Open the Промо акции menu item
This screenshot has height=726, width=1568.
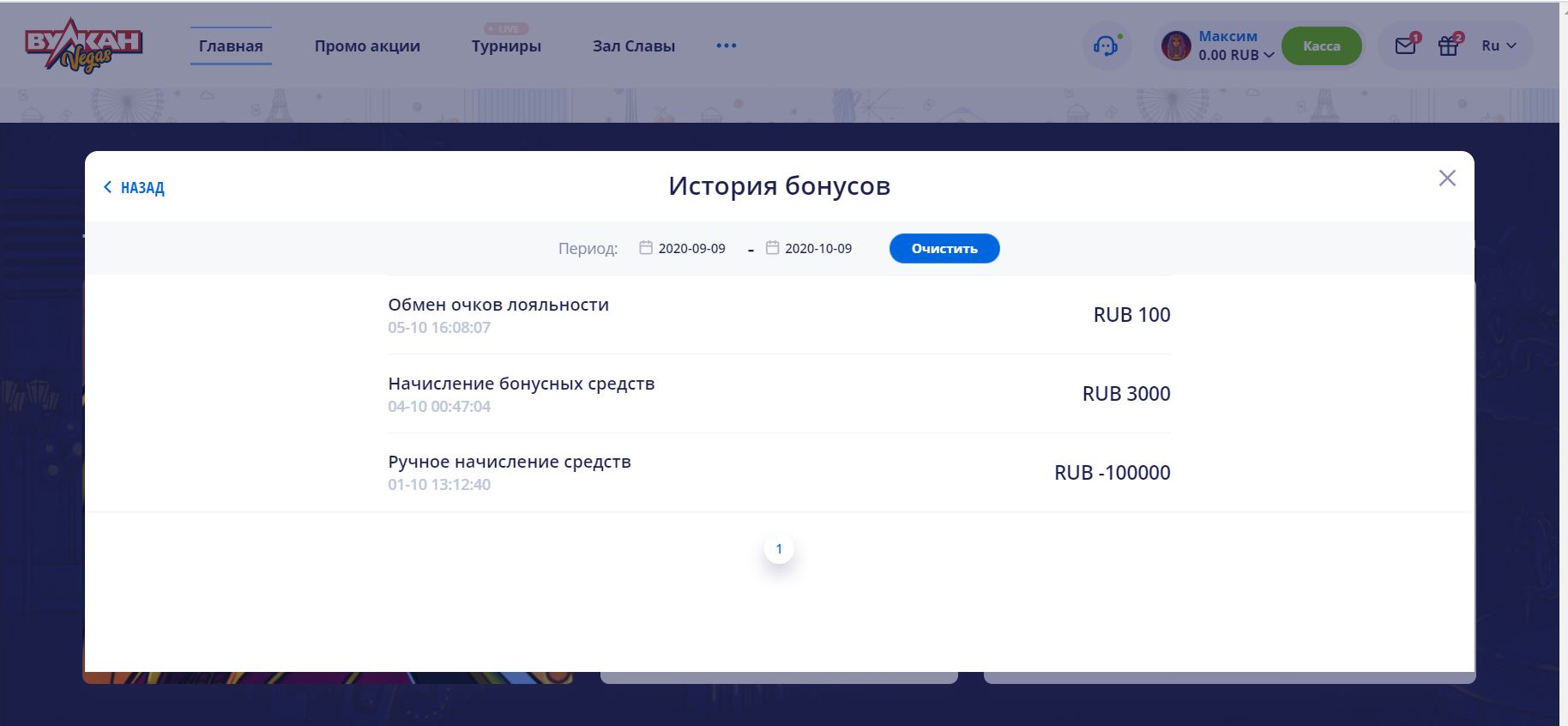pos(367,46)
